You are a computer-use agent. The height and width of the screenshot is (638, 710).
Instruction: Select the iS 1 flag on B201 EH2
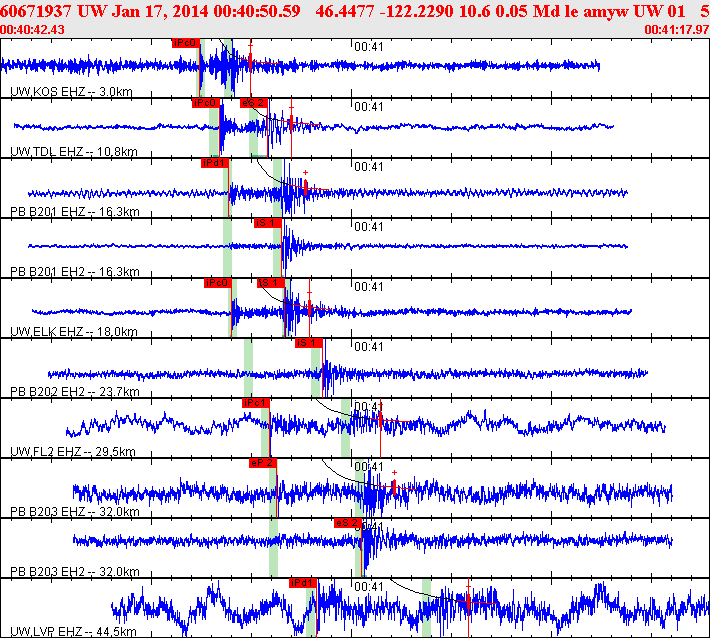[x=268, y=223]
